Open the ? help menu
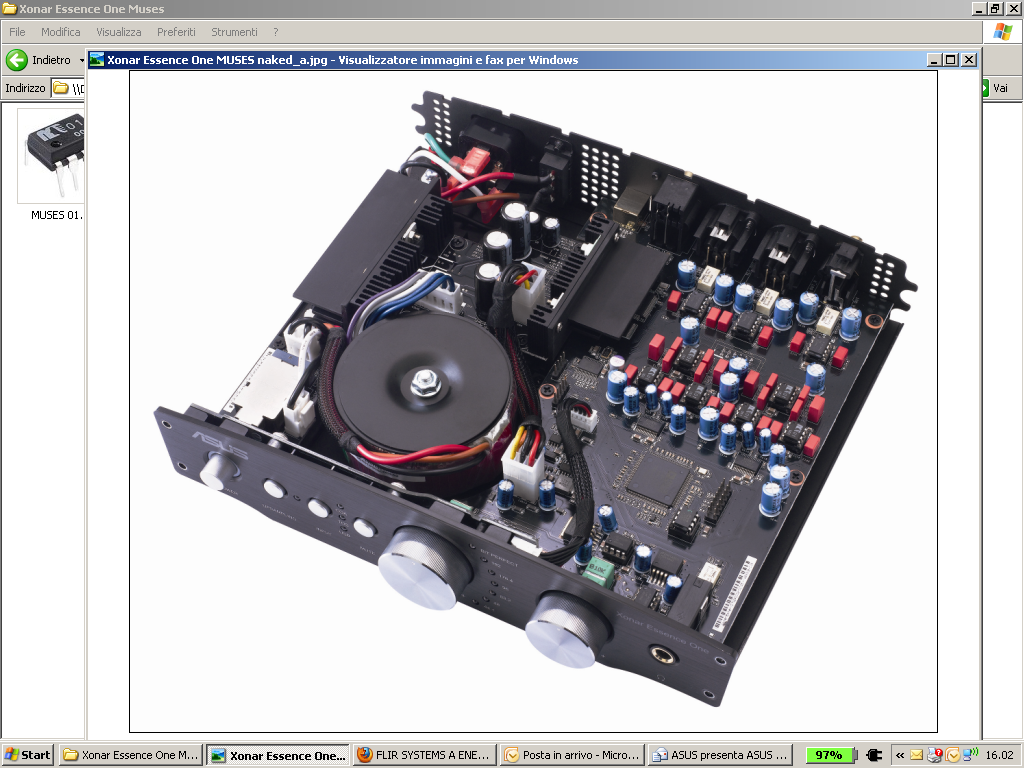 (276, 32)
